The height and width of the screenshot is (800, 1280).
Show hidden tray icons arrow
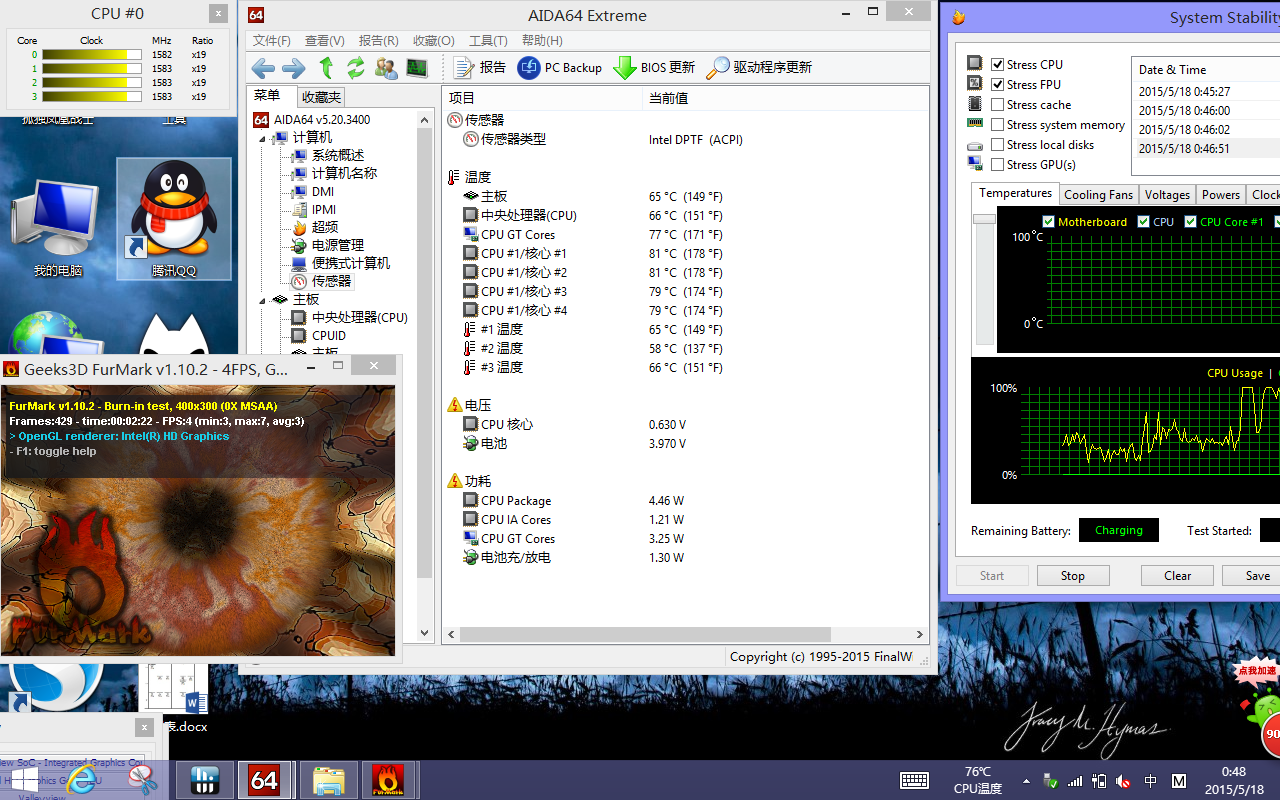click(1026, 781)
